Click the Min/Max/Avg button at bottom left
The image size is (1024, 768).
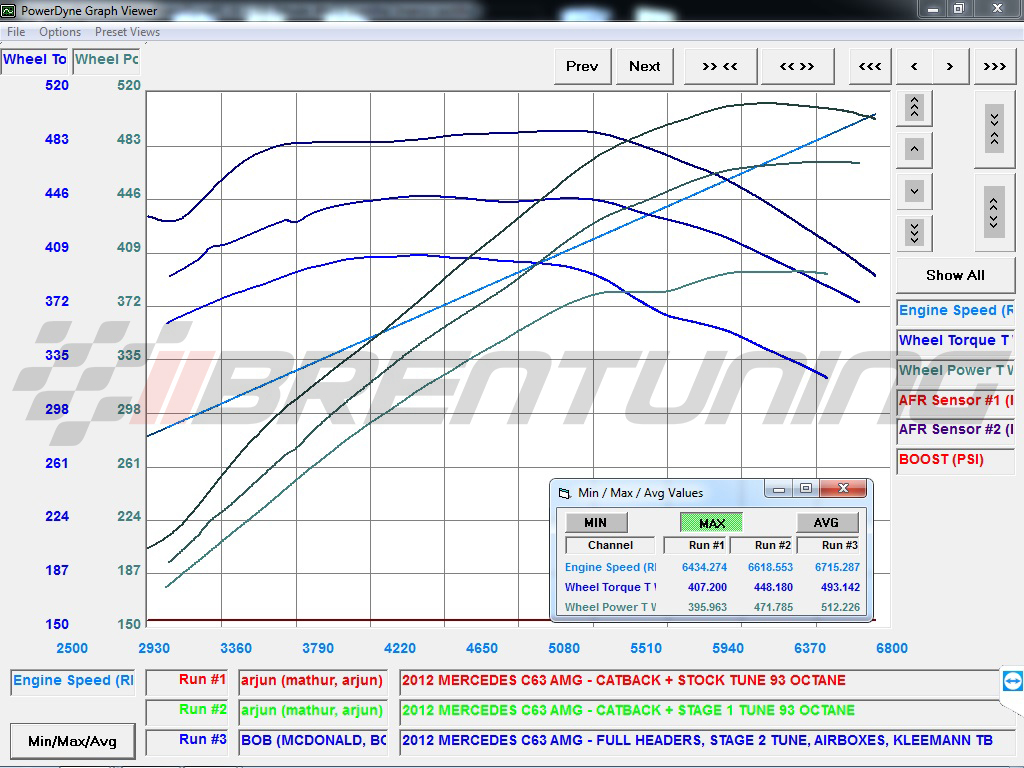(x=72, y=741)
